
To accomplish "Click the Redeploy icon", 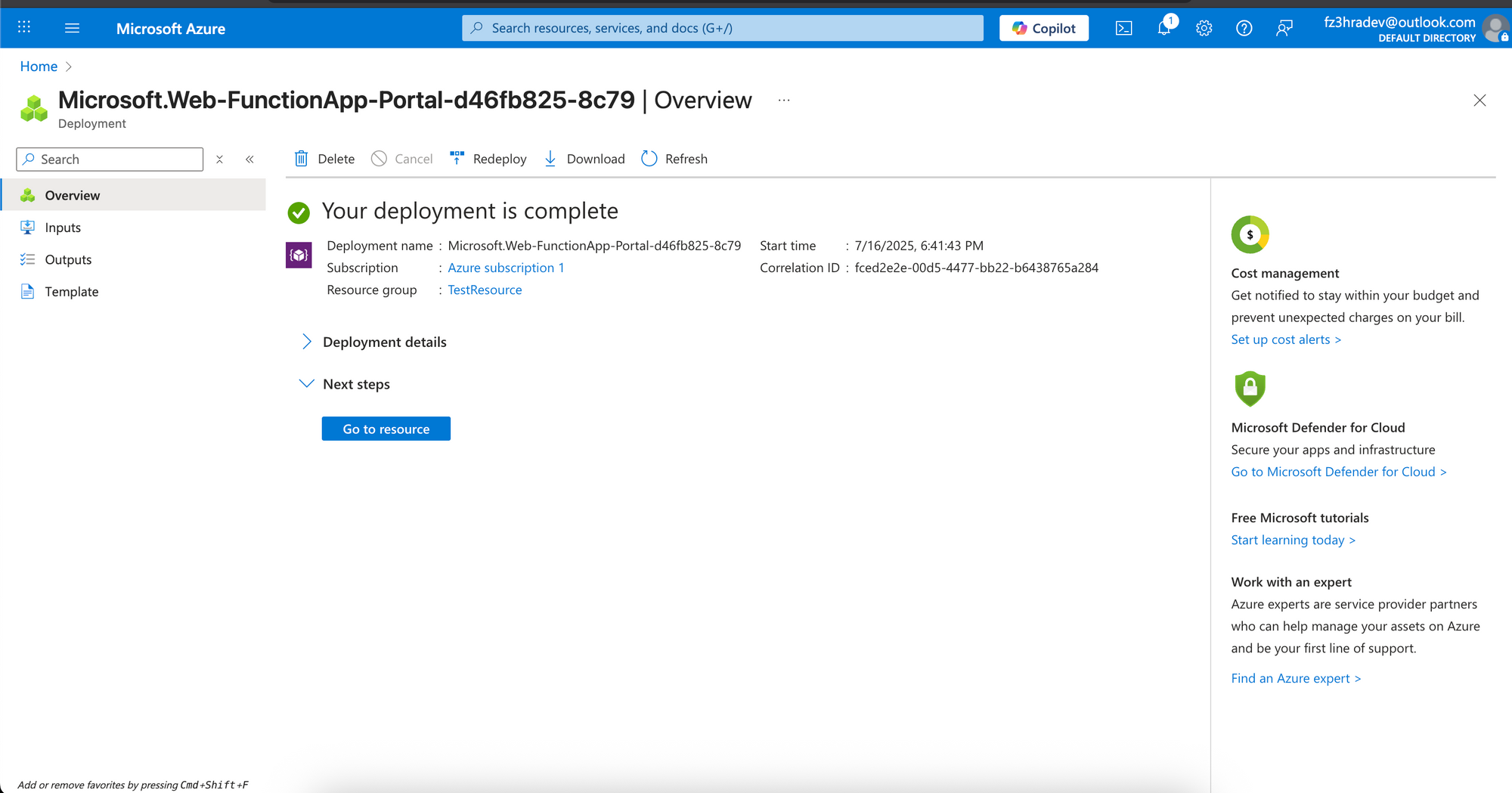I will (457, 158).
